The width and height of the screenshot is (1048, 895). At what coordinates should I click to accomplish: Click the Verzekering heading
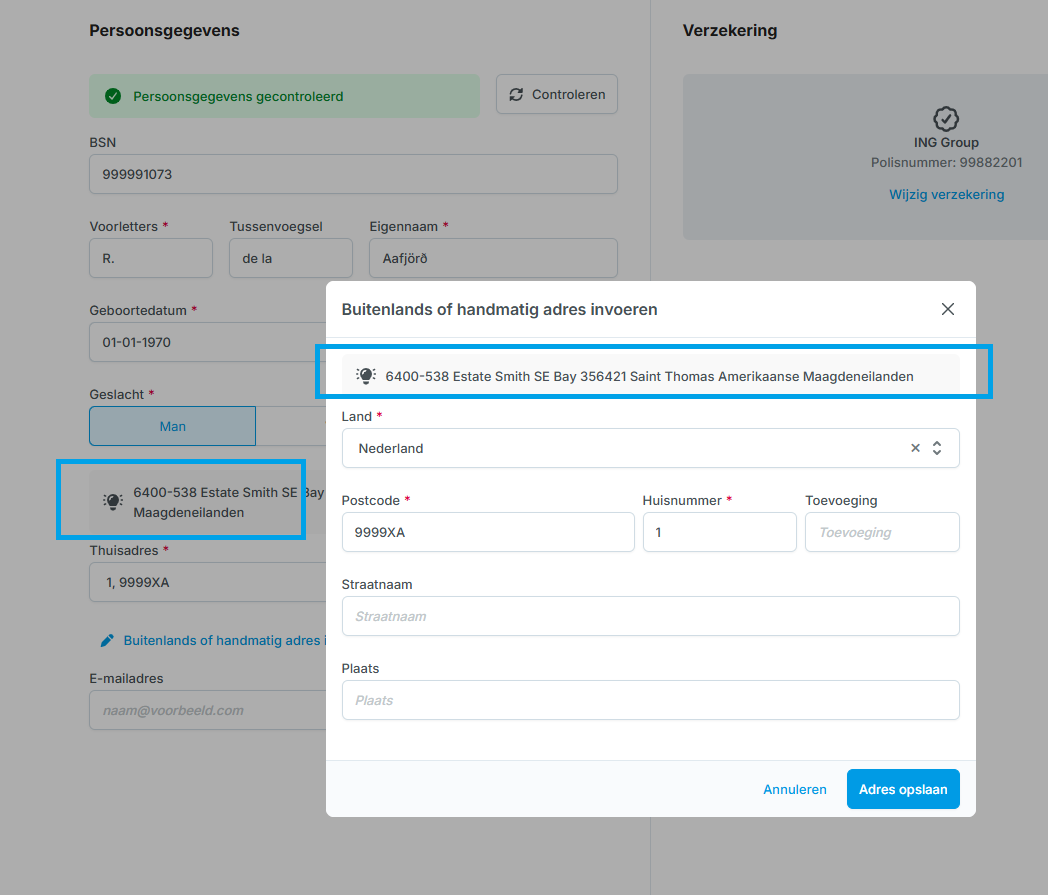click(730, 30)
